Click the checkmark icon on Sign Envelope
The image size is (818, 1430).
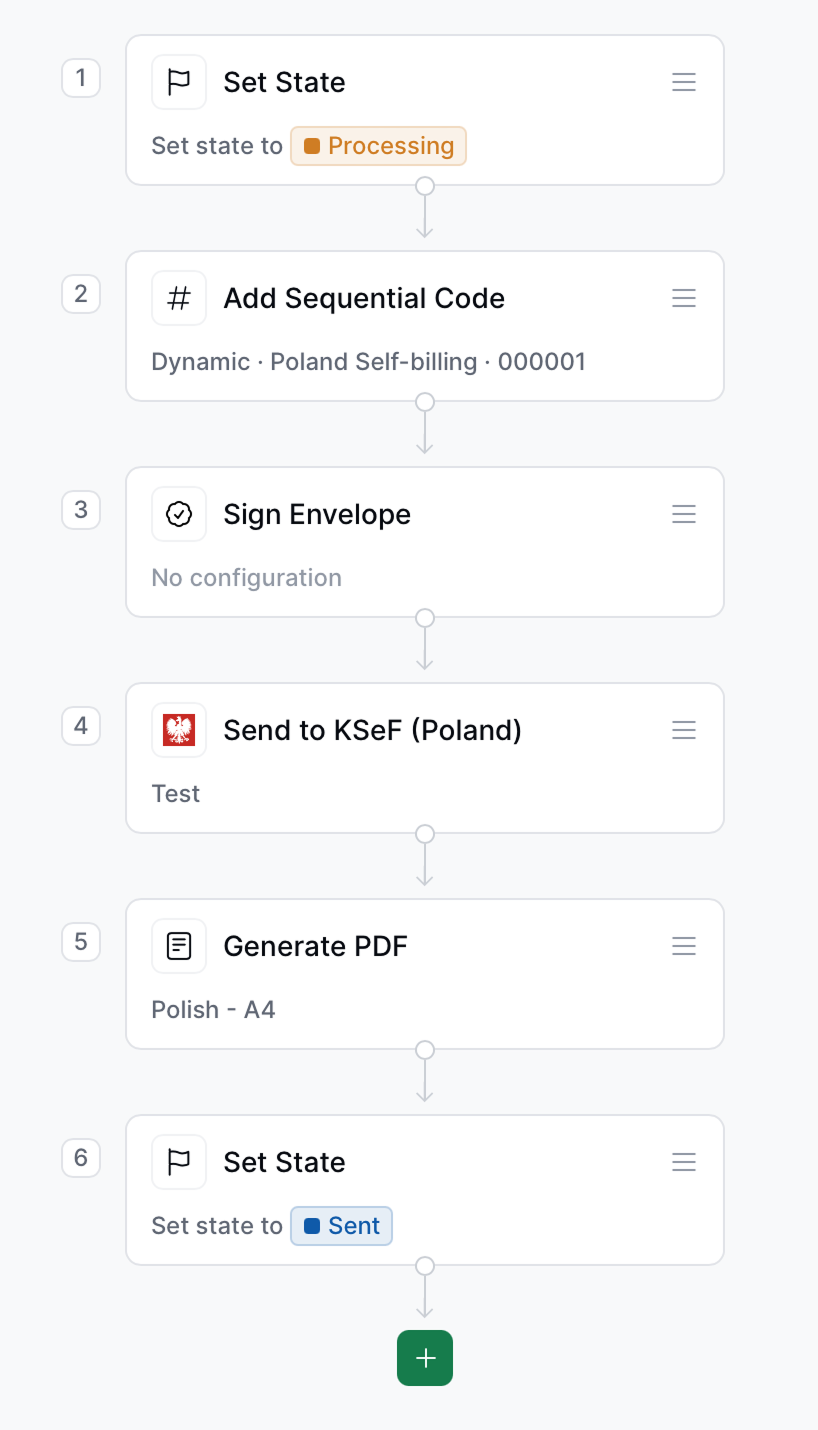click(x=179, y=513)
